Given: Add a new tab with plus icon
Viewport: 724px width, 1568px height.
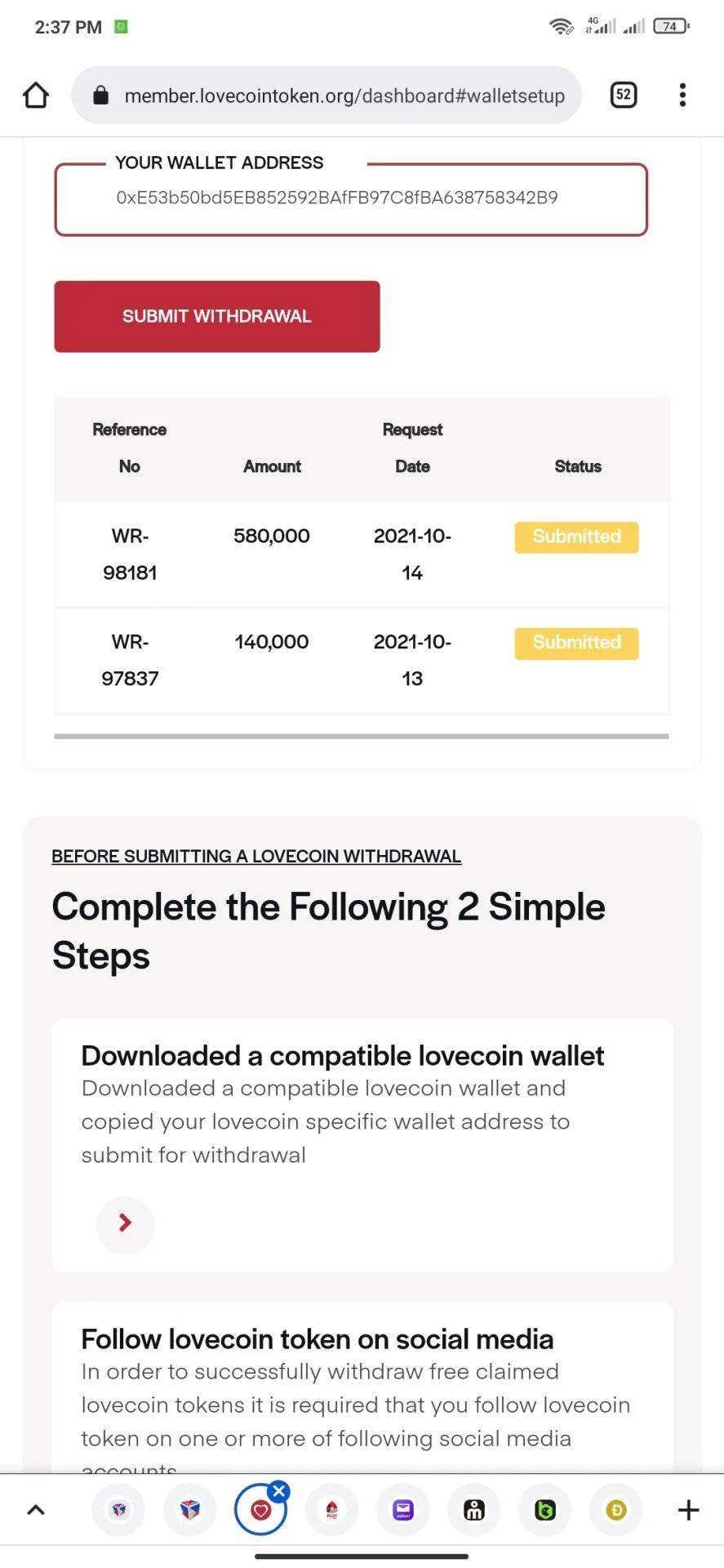Looking at the screenshot, I should tap(688, 1510).
